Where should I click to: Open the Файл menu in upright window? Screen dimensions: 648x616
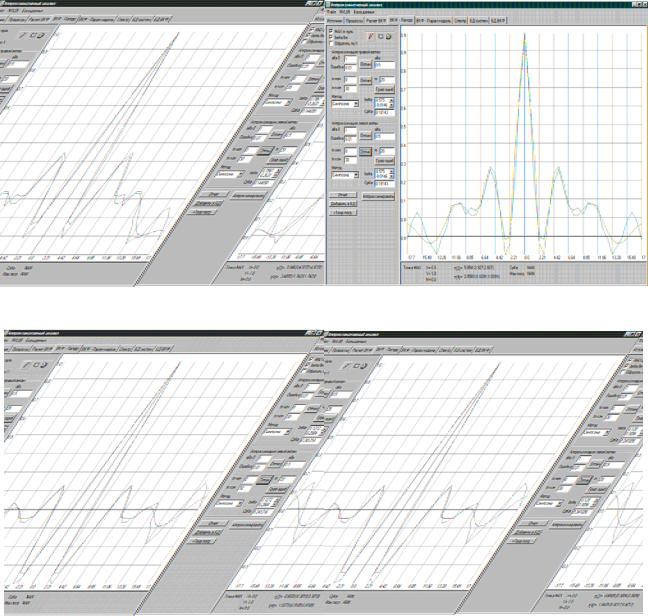331,12
